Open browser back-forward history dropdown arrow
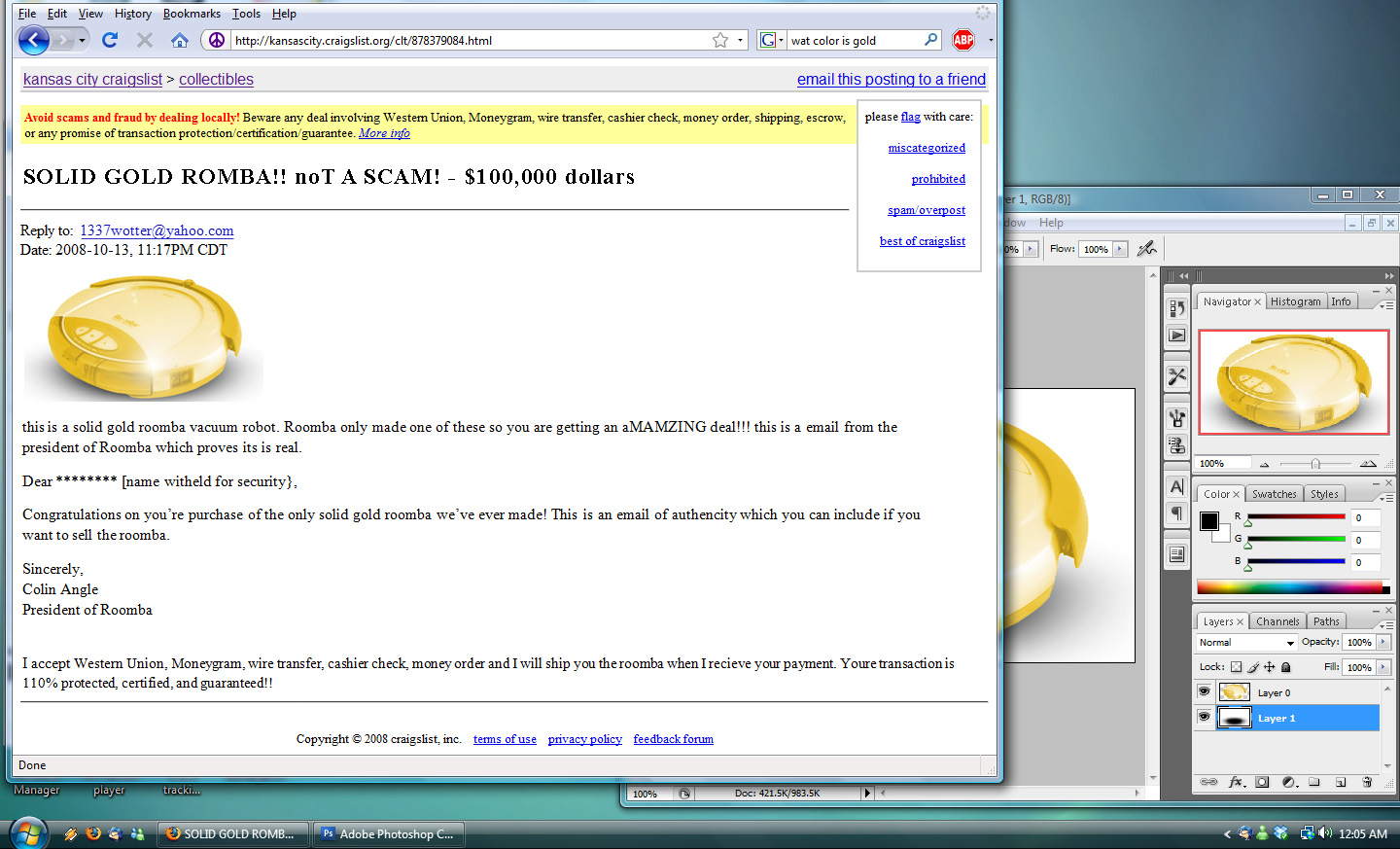The width and height of the screenshot is (1400, 849). point(82,40)
